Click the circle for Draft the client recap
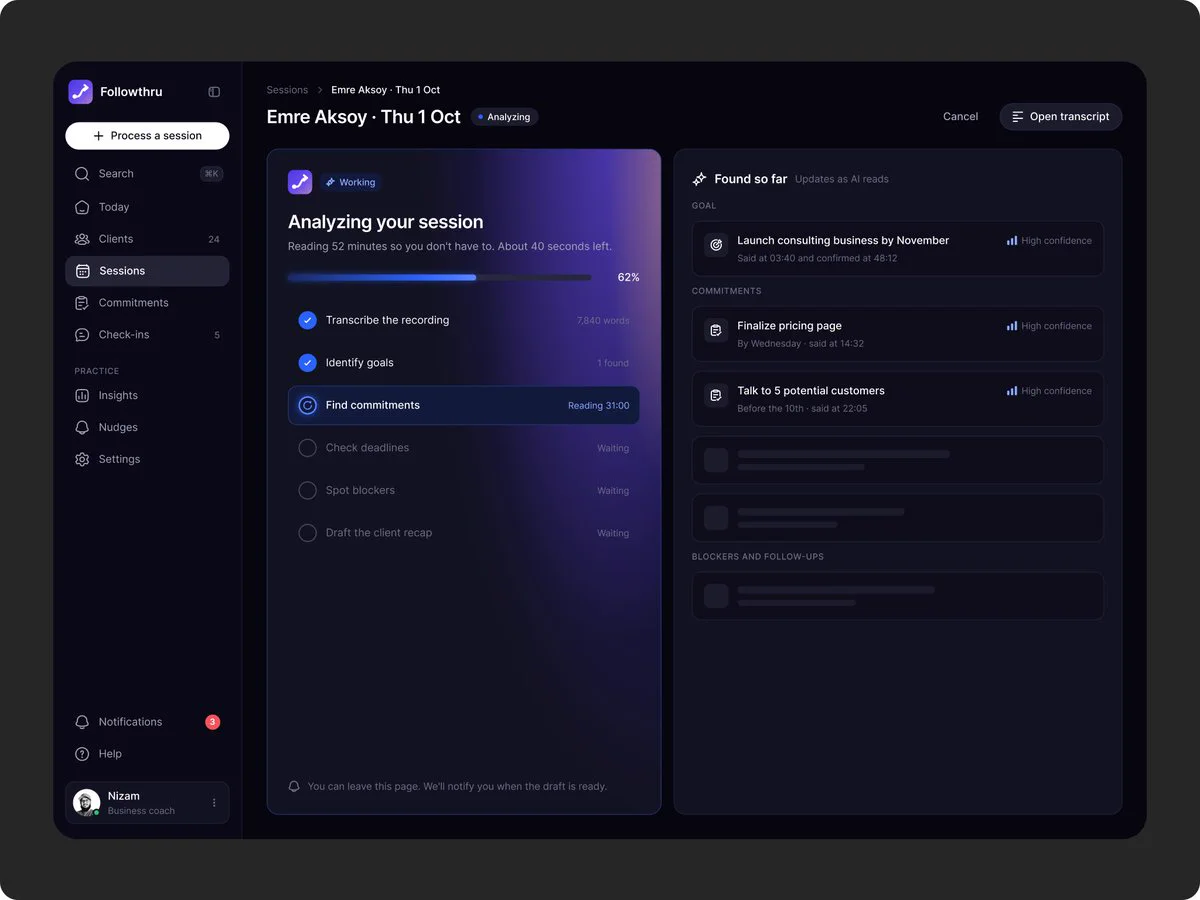This screenshot has width=1200, height=900. coord(308,533)
